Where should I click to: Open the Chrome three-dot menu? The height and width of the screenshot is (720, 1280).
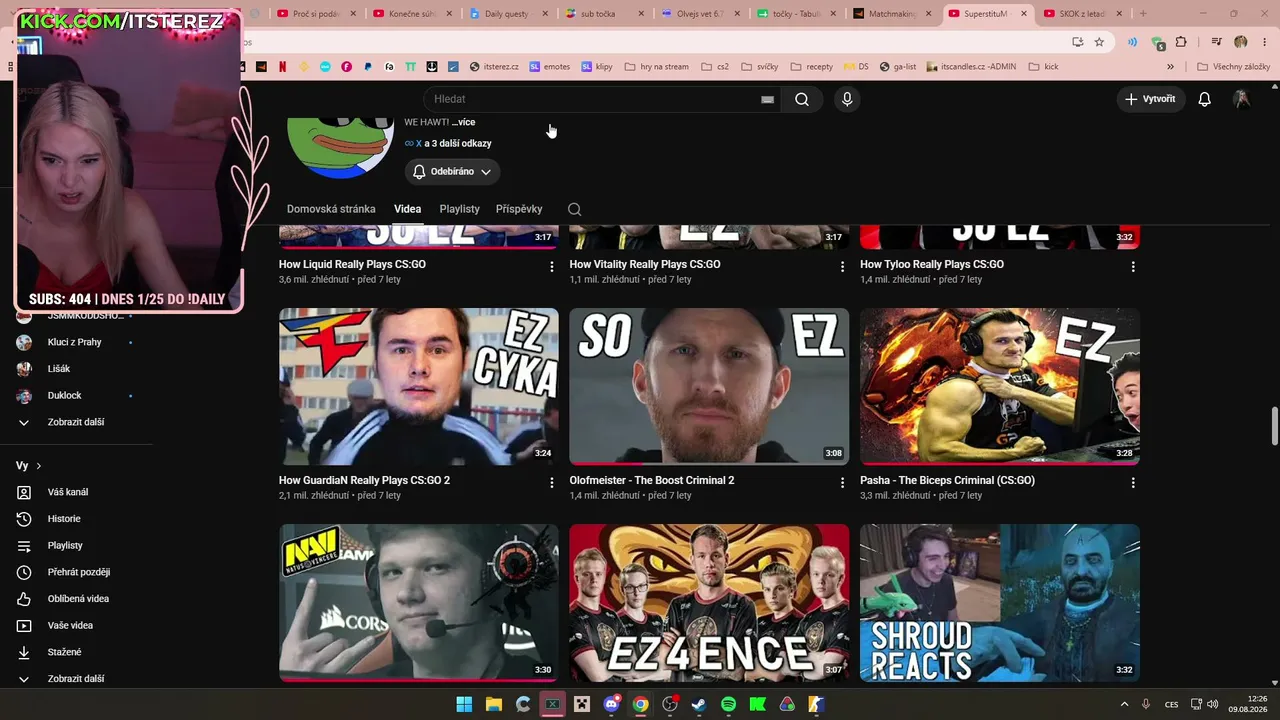click(x=1263, y=42)
